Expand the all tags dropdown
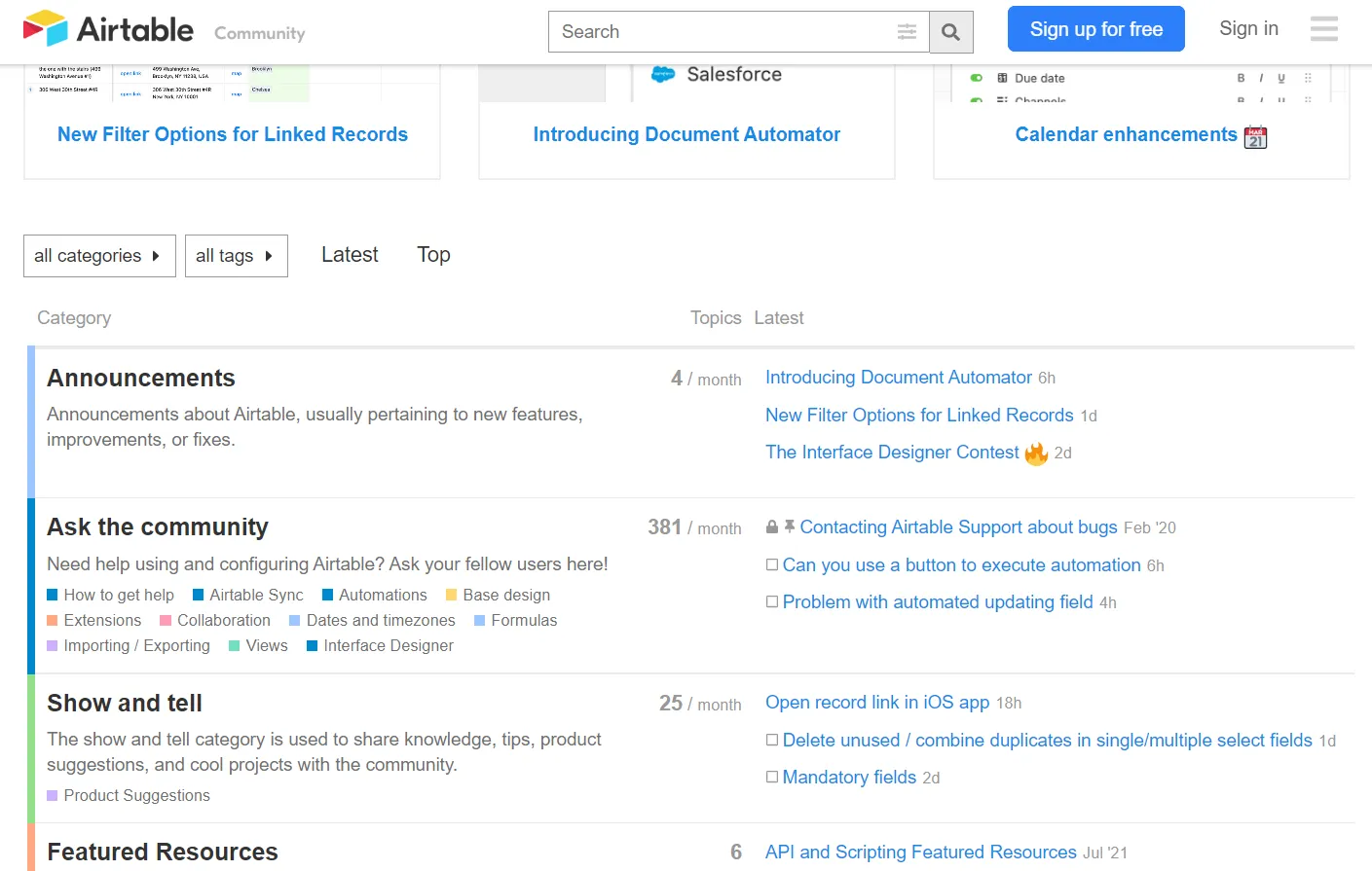The height and width of the screenshot is (871, 1372). (236, 256)
